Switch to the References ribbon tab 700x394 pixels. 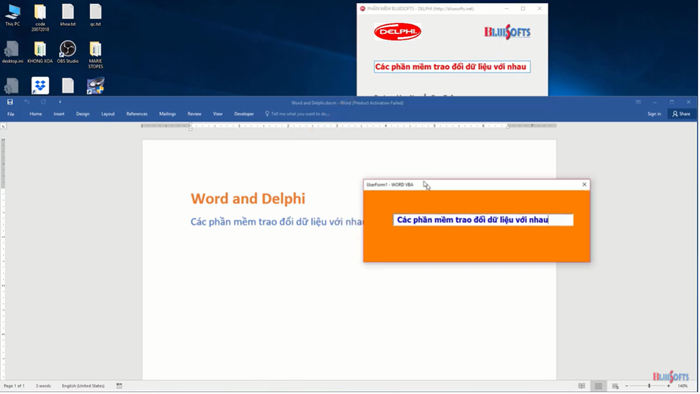pos(137,114)
